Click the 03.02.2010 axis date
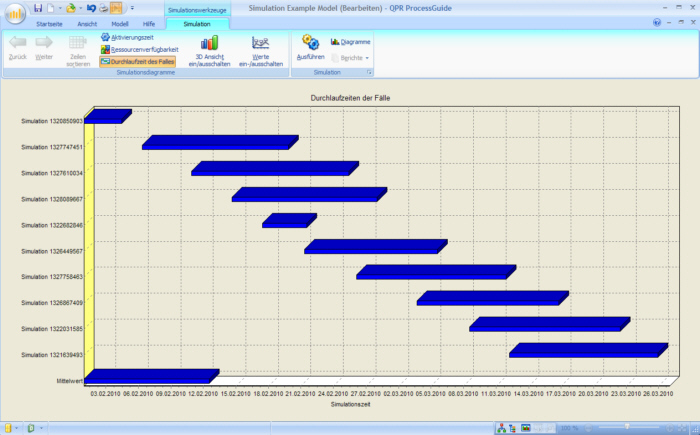Screen dimensions: 700x435 click(x=105, y=394)
